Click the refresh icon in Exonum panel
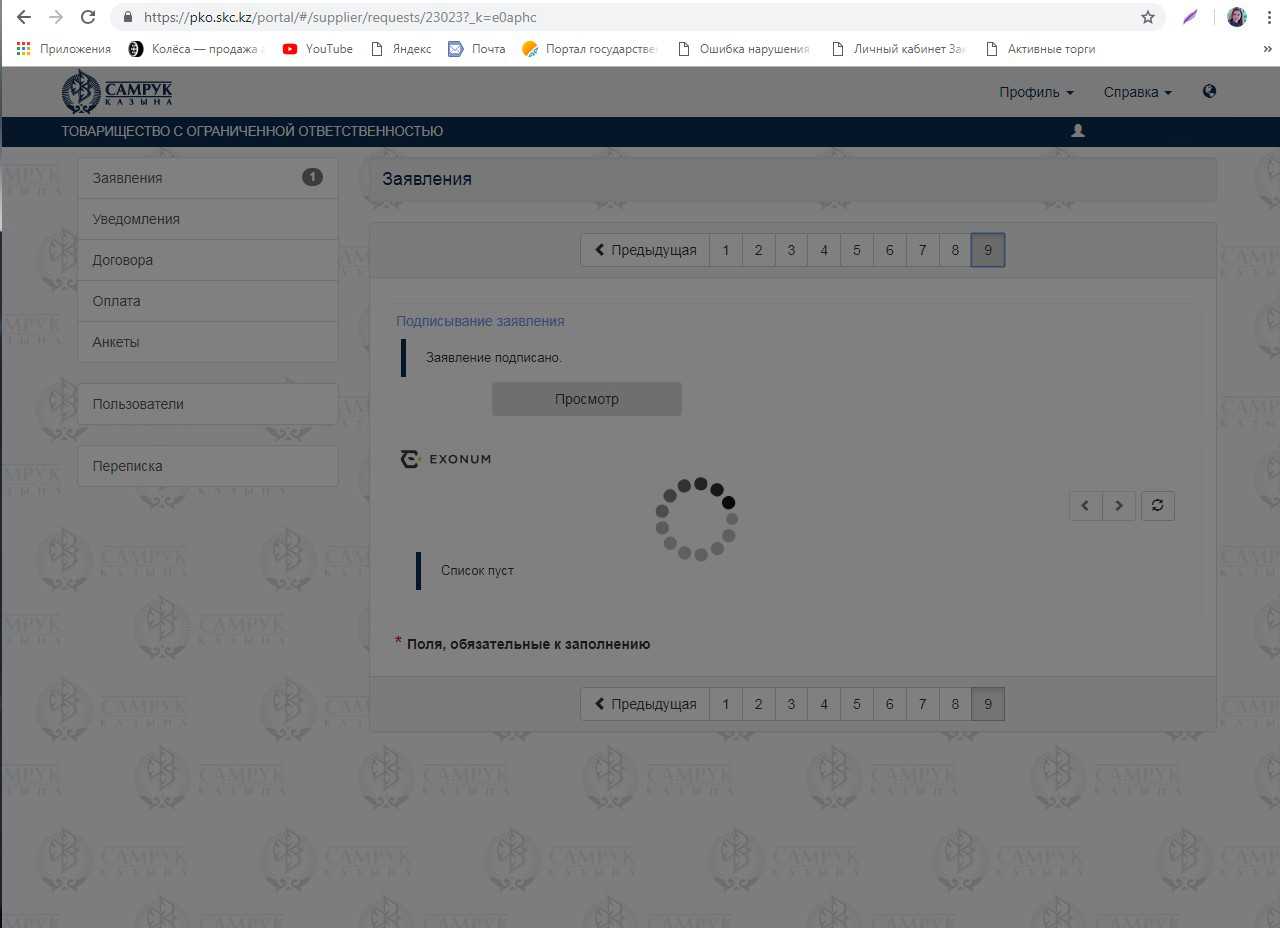The height and width of the screenshot is (928, 1280). click(1157, 506)
